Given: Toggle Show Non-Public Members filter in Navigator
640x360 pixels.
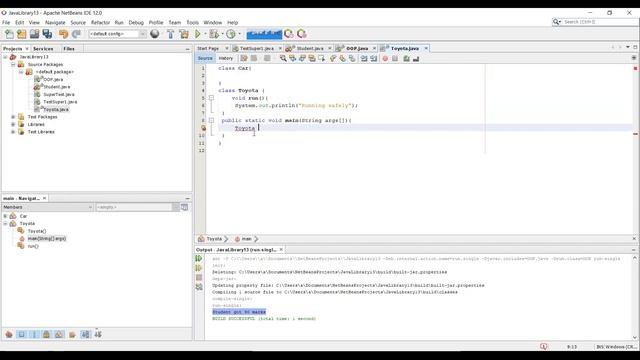Looking at the screenshot, I should [x=47, y=335].
